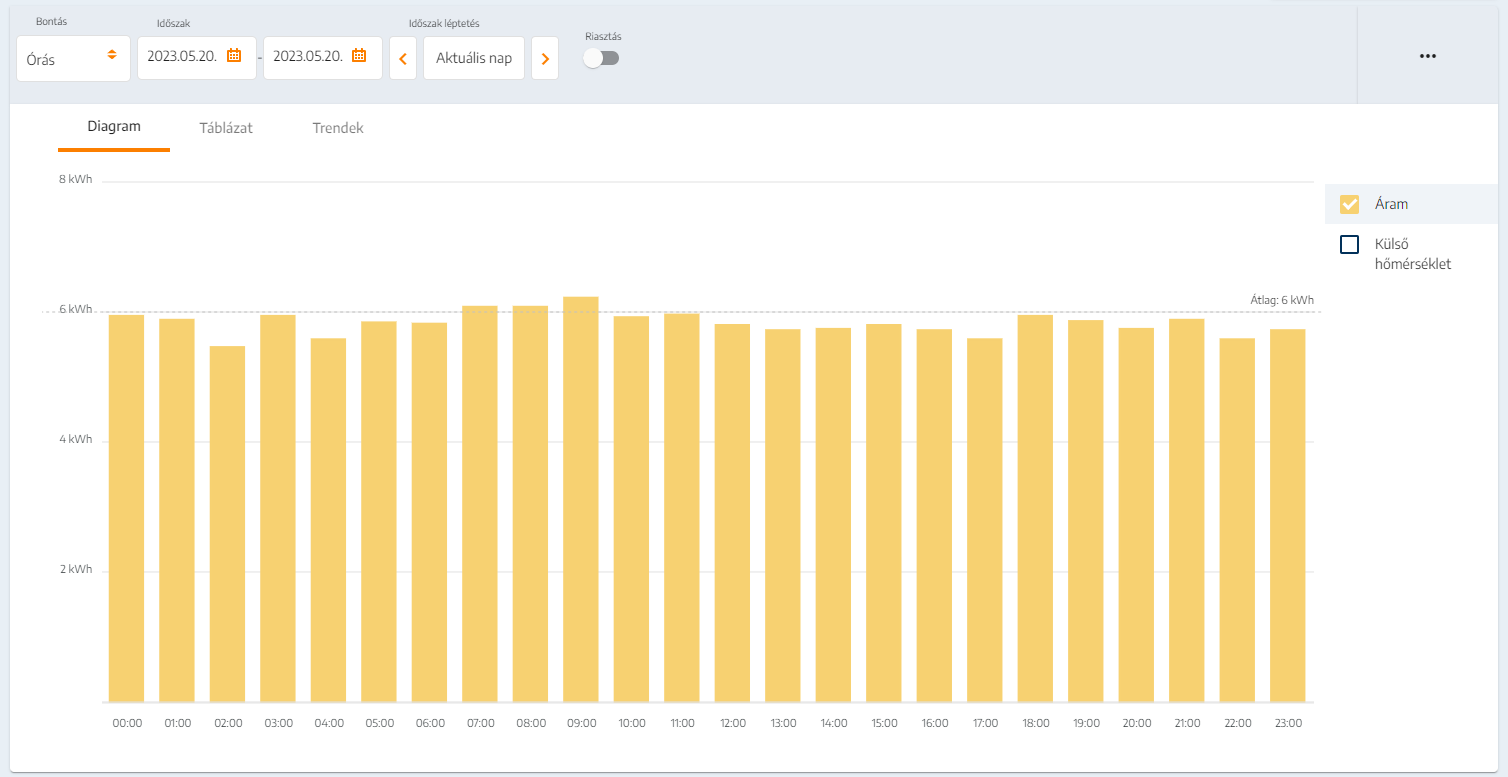1508x777 pixels.
Task: Click the 09:00 bar in chart
Action: (x=581, y=500)
